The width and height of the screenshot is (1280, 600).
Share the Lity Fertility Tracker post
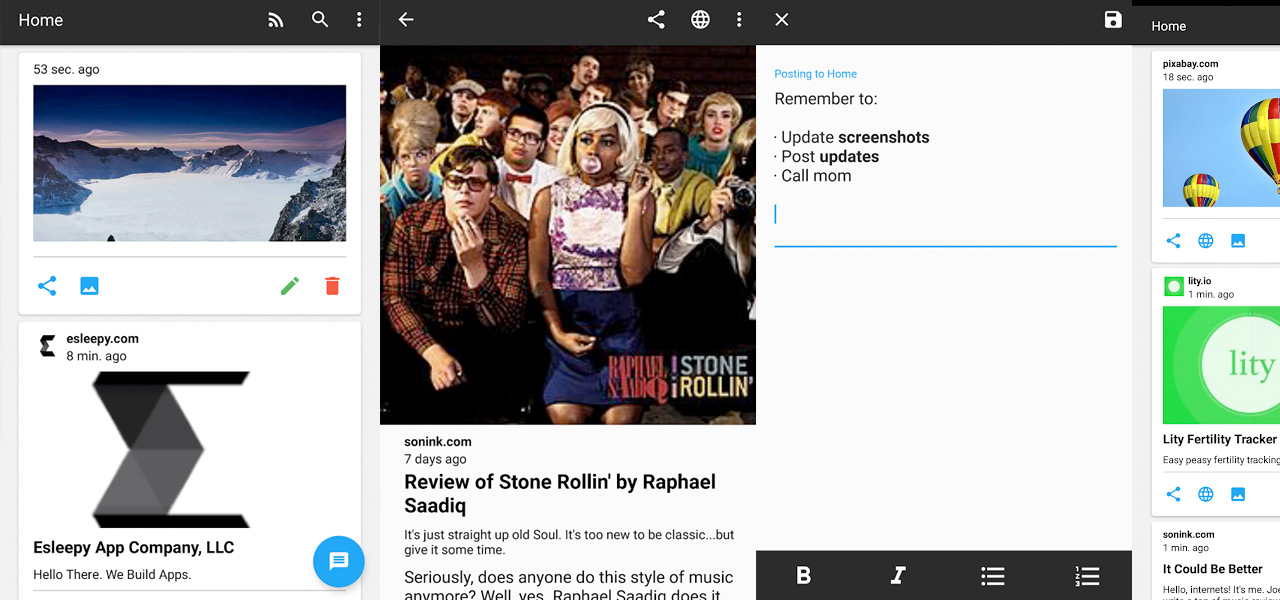click(x=1174, y=494)
